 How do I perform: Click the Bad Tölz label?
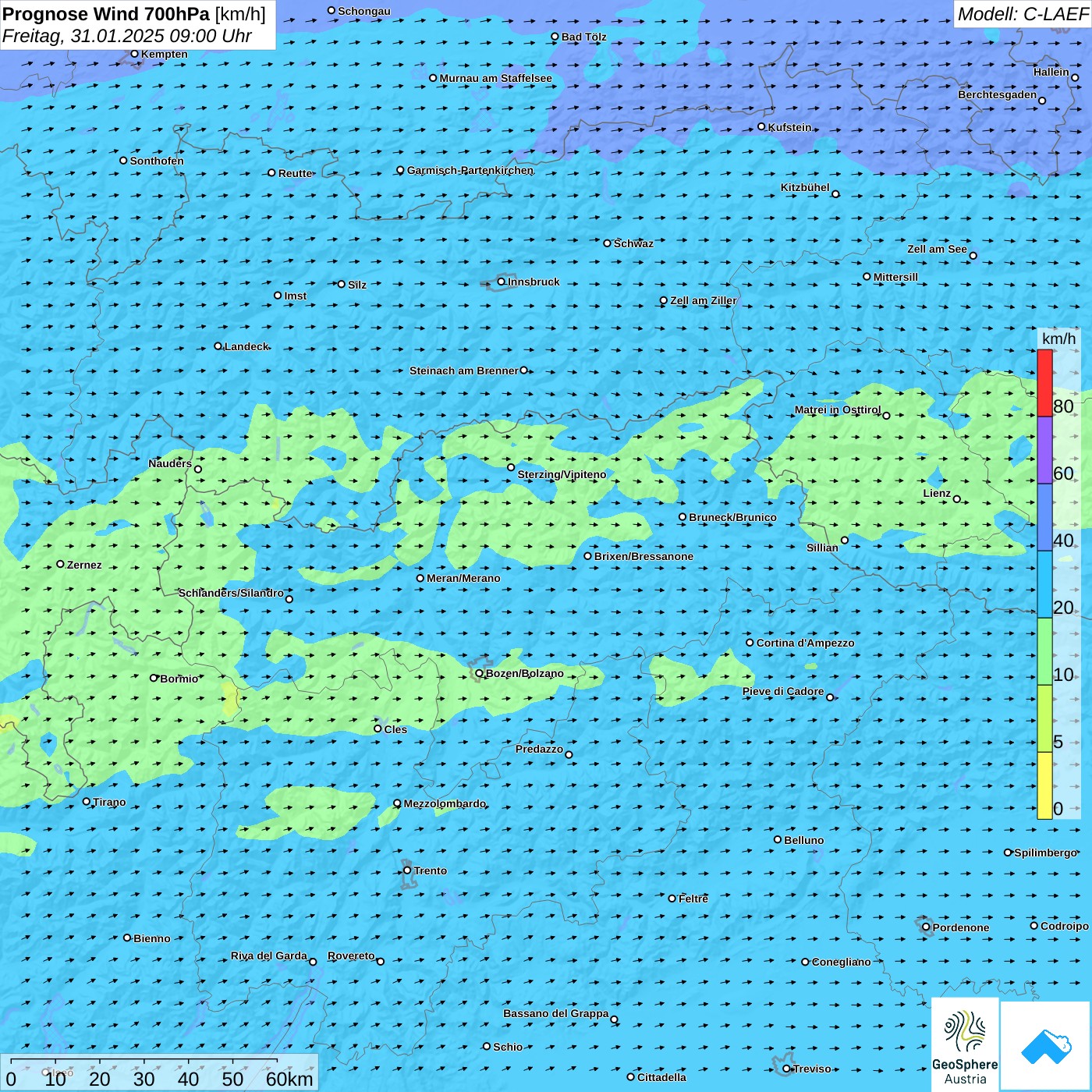tap(584, 37)
